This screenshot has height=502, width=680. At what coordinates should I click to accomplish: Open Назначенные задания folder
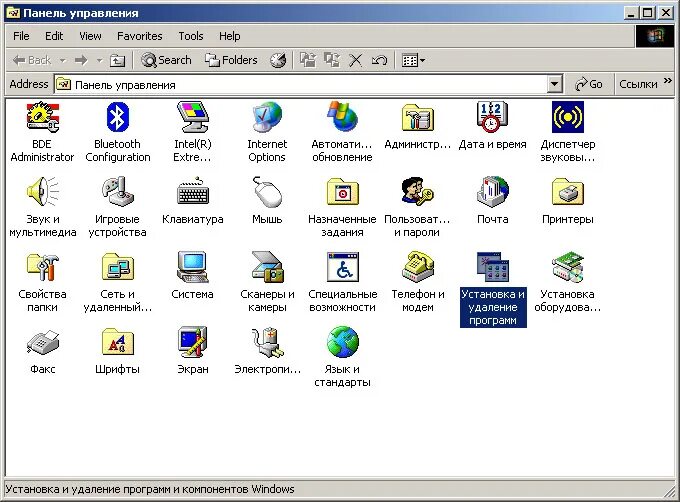342,192
